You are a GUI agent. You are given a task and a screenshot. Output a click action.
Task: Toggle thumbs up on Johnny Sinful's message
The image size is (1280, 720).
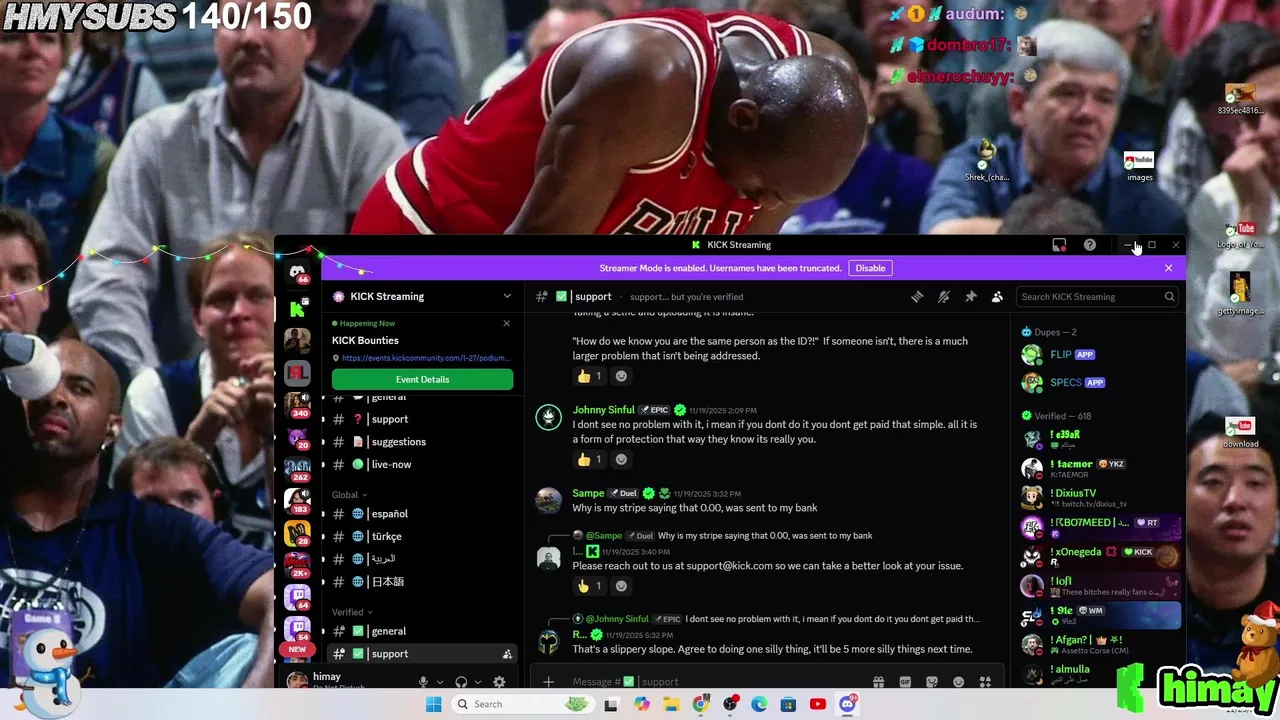[589, 460]
